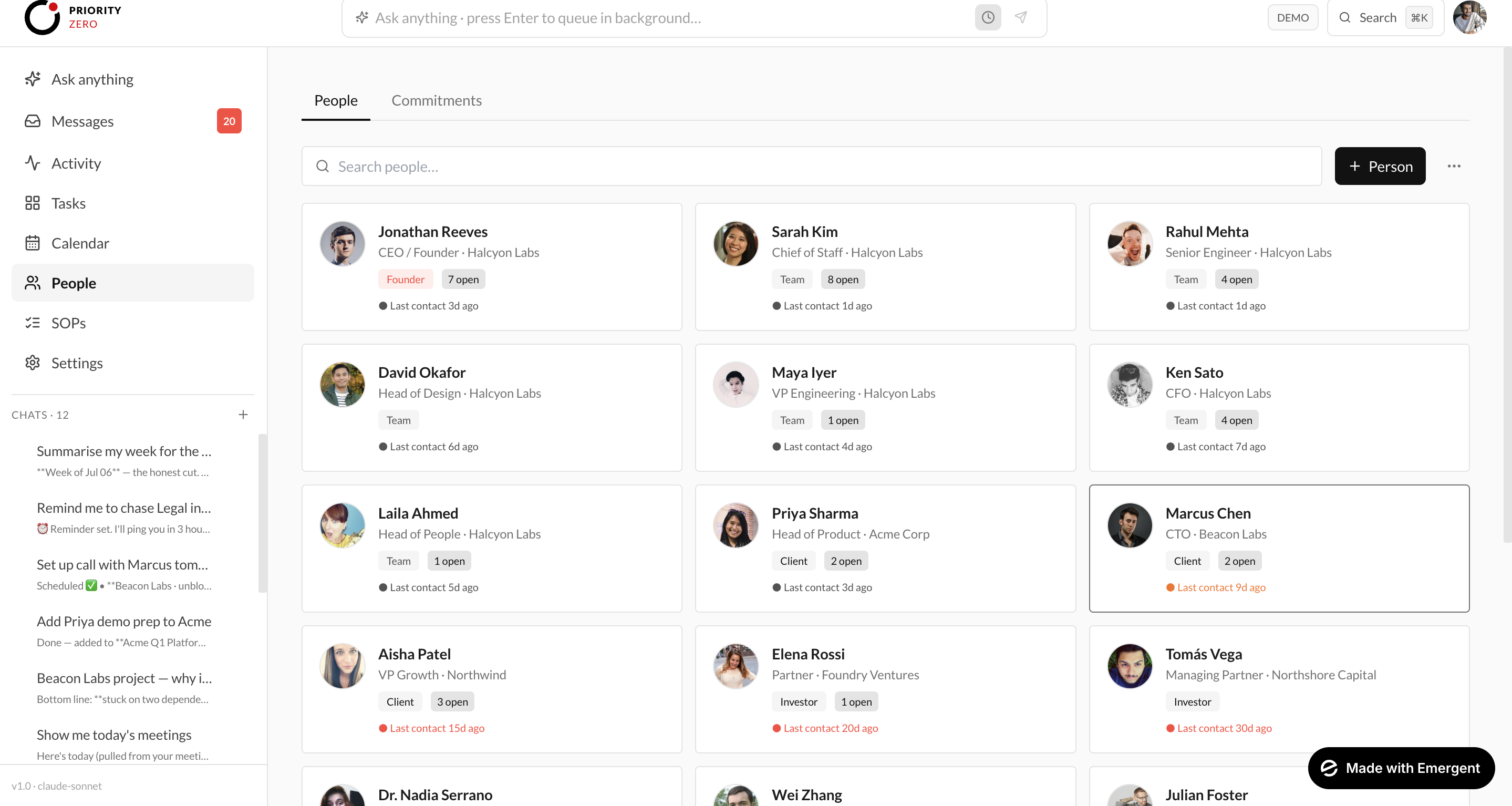Open Tomás Vega's avatar photo
This screenshot has width=1512, height=806.
click(x=1130, y=666)
